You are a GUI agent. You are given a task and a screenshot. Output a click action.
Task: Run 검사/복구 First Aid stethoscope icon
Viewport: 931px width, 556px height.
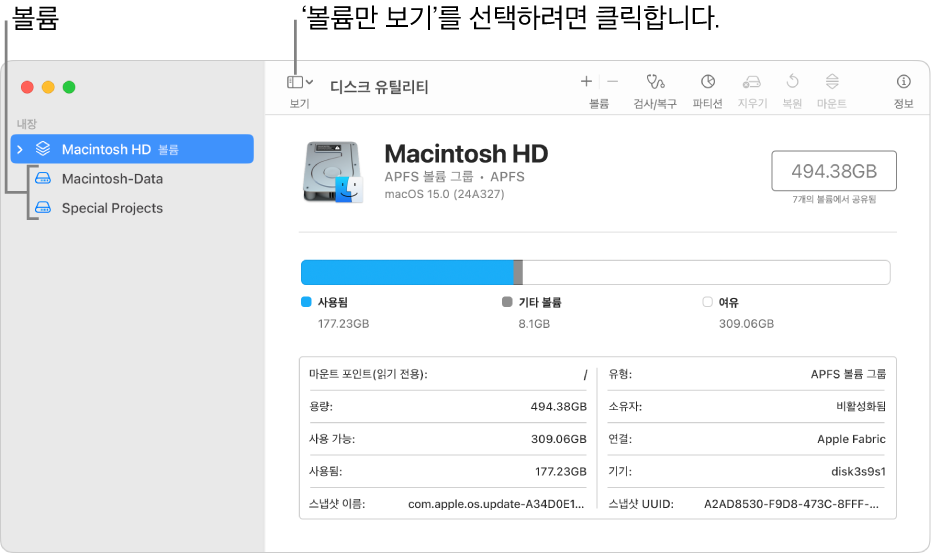655,81
